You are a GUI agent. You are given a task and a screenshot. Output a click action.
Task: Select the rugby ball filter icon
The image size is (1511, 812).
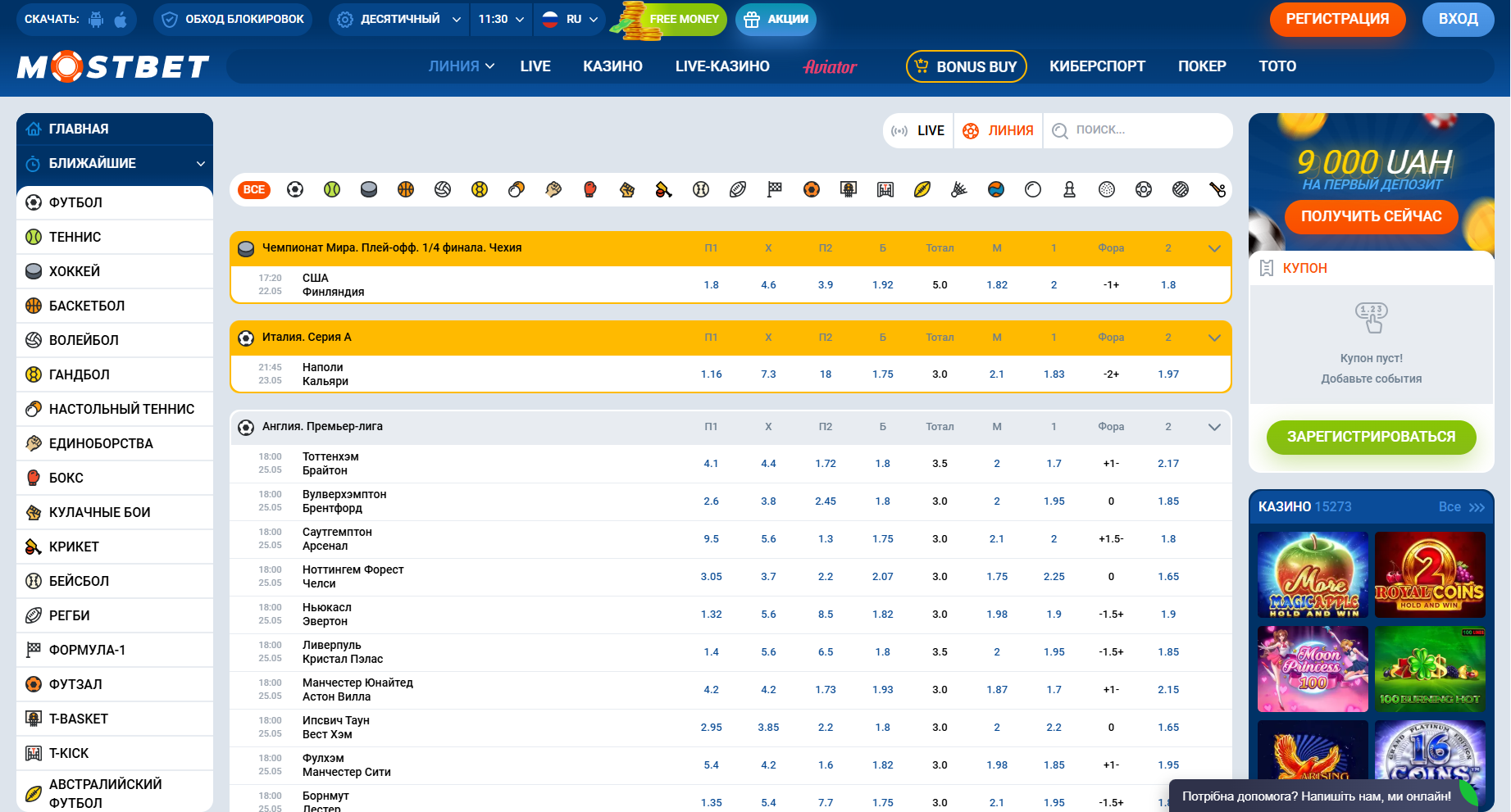point(738,189)
